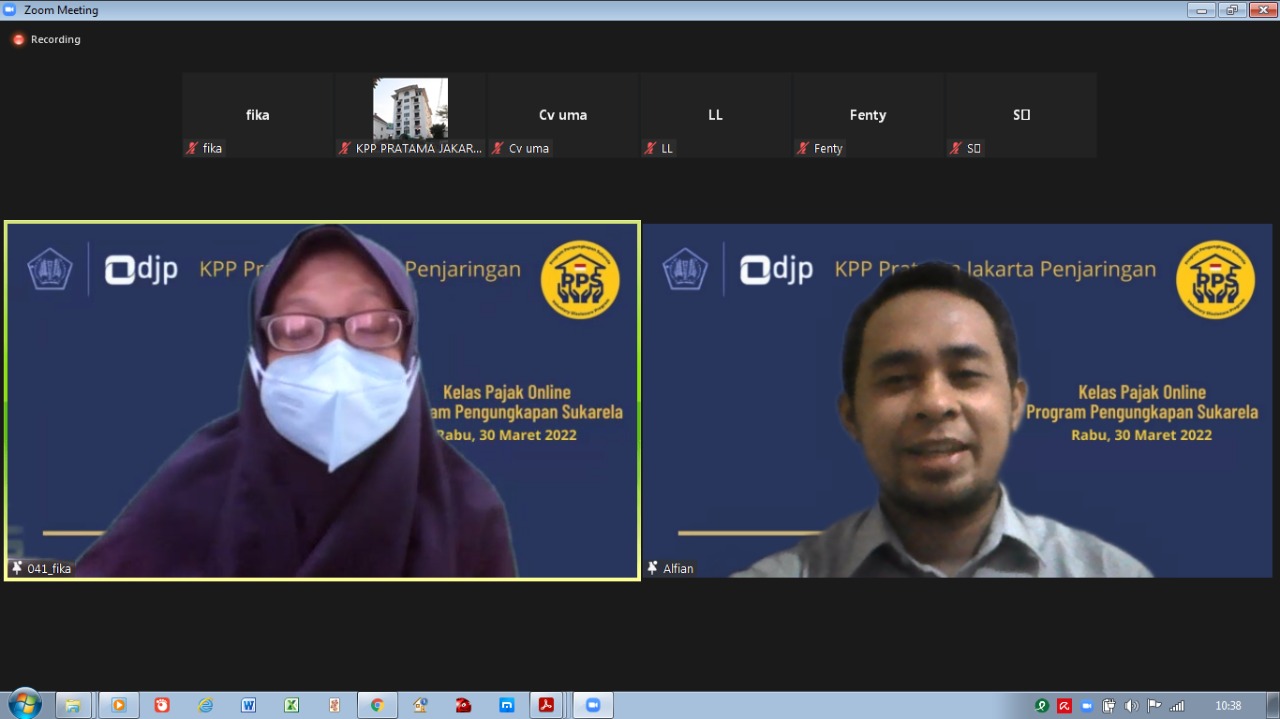This screenshot has height=719, width=1280.
Task: Open Google Chrome from the taskbar
Action: (377, 705)
